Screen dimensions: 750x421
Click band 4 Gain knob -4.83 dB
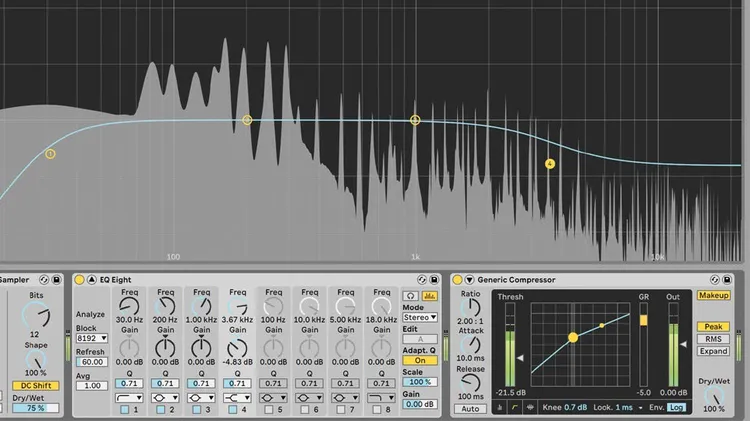[237, 349]
